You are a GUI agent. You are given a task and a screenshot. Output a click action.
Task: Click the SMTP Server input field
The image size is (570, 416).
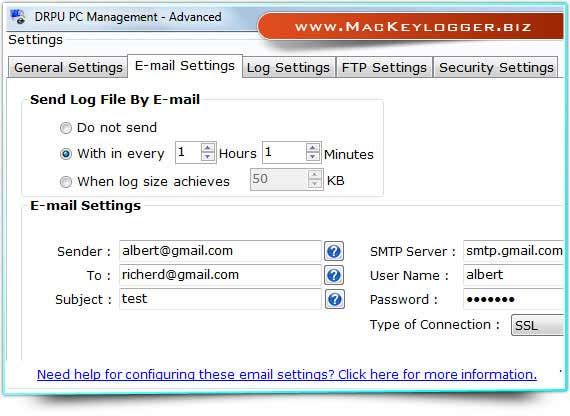coord(513,251)
